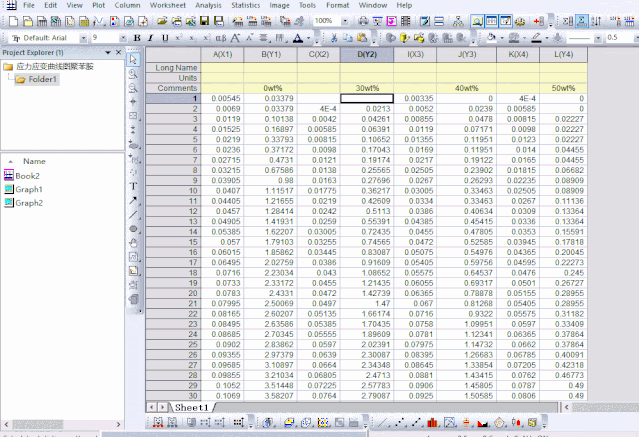Click the Line plot icon in bottom toolbar
This screenshot has height=437, width=639.
[x=383, y=423]
